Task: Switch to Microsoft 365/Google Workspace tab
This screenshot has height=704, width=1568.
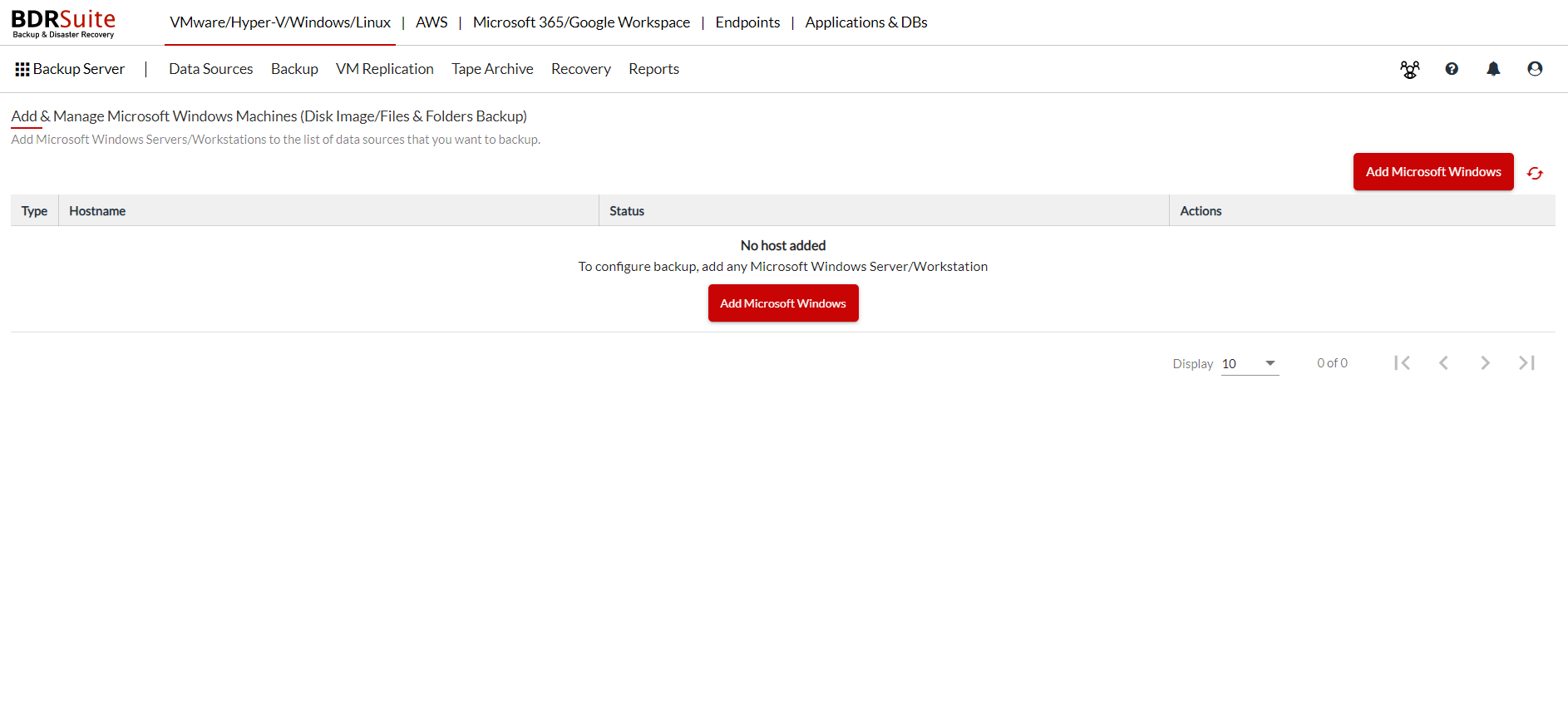Action: 581,22
